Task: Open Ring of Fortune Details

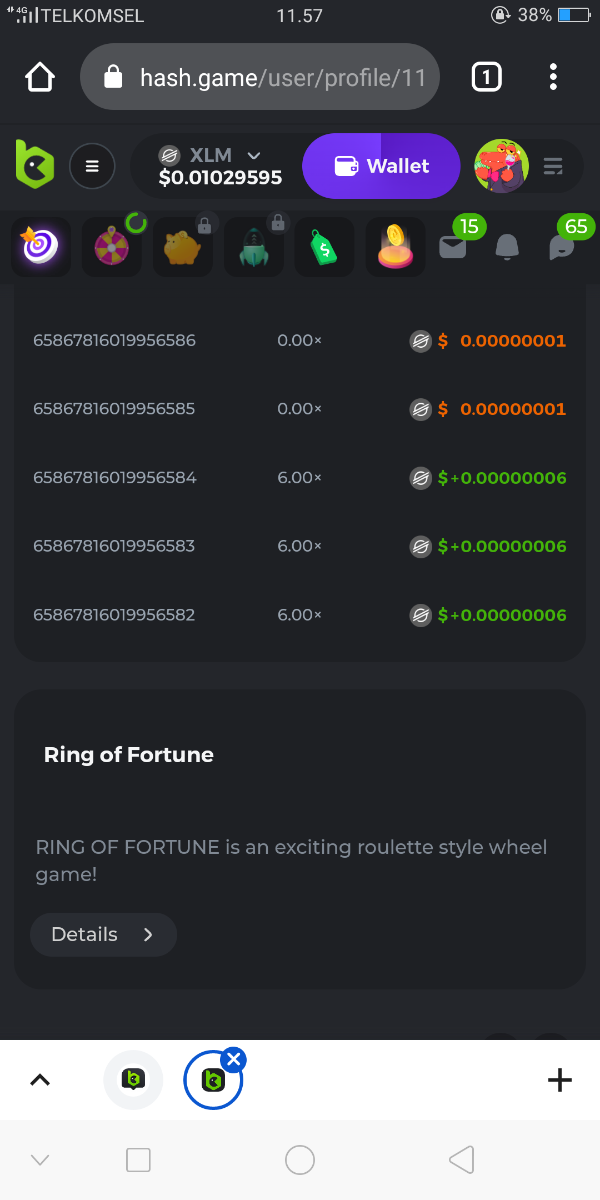Action: coord(103,934)
